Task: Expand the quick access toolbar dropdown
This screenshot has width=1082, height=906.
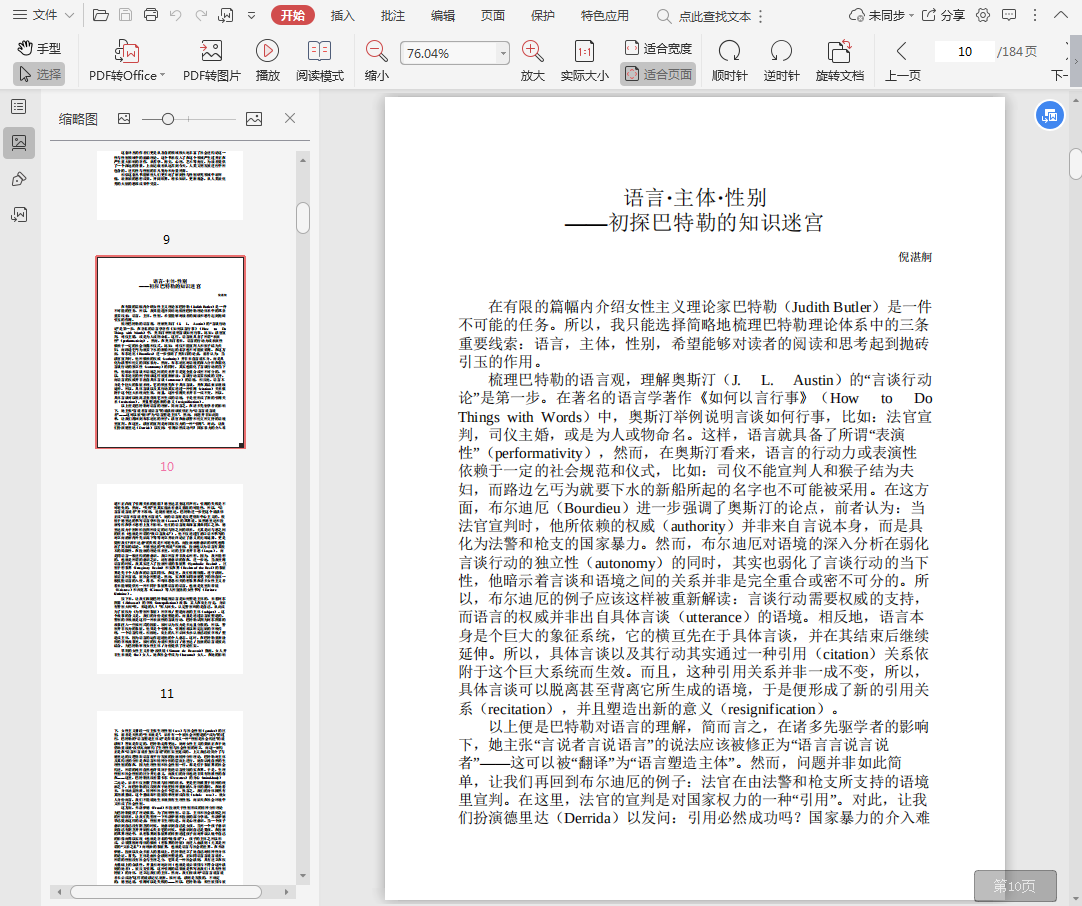Action: 251,15
